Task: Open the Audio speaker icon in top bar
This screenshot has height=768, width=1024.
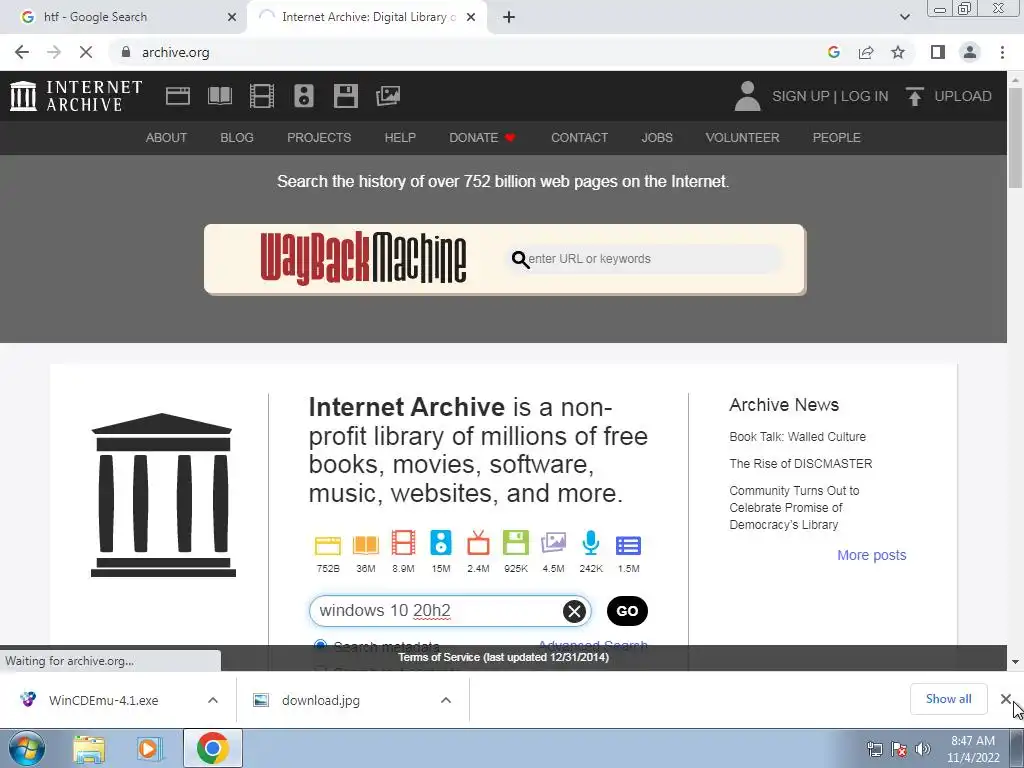Action: [304, 96]
